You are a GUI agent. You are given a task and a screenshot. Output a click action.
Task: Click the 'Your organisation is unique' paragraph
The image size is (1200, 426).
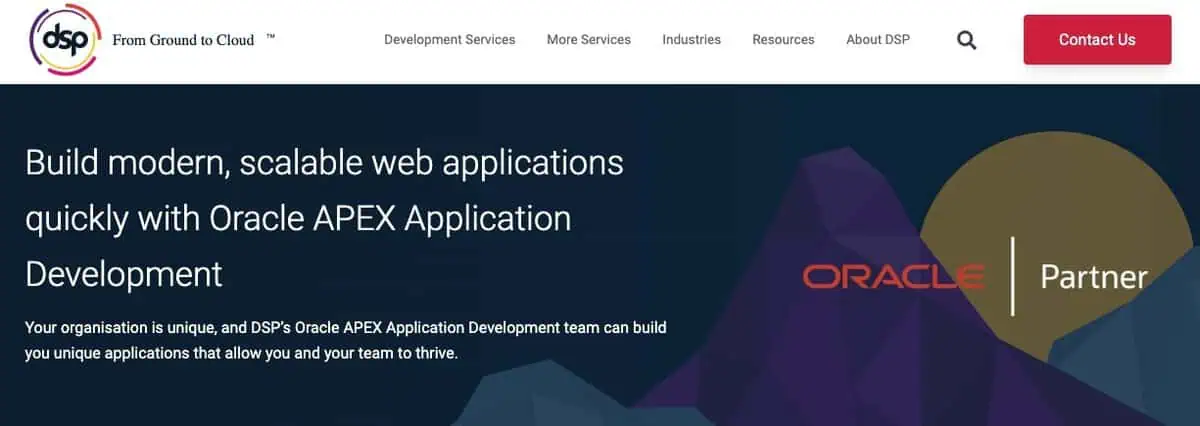tap(346, 341)
